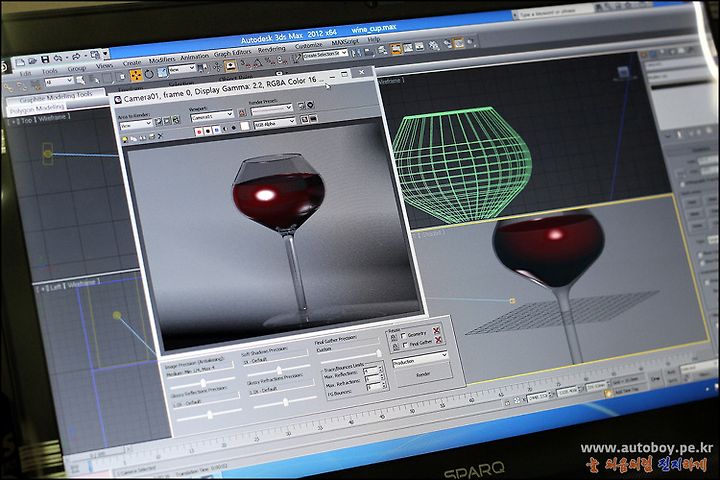Click the Max. Reflections spinner field

tap(373, 371)
